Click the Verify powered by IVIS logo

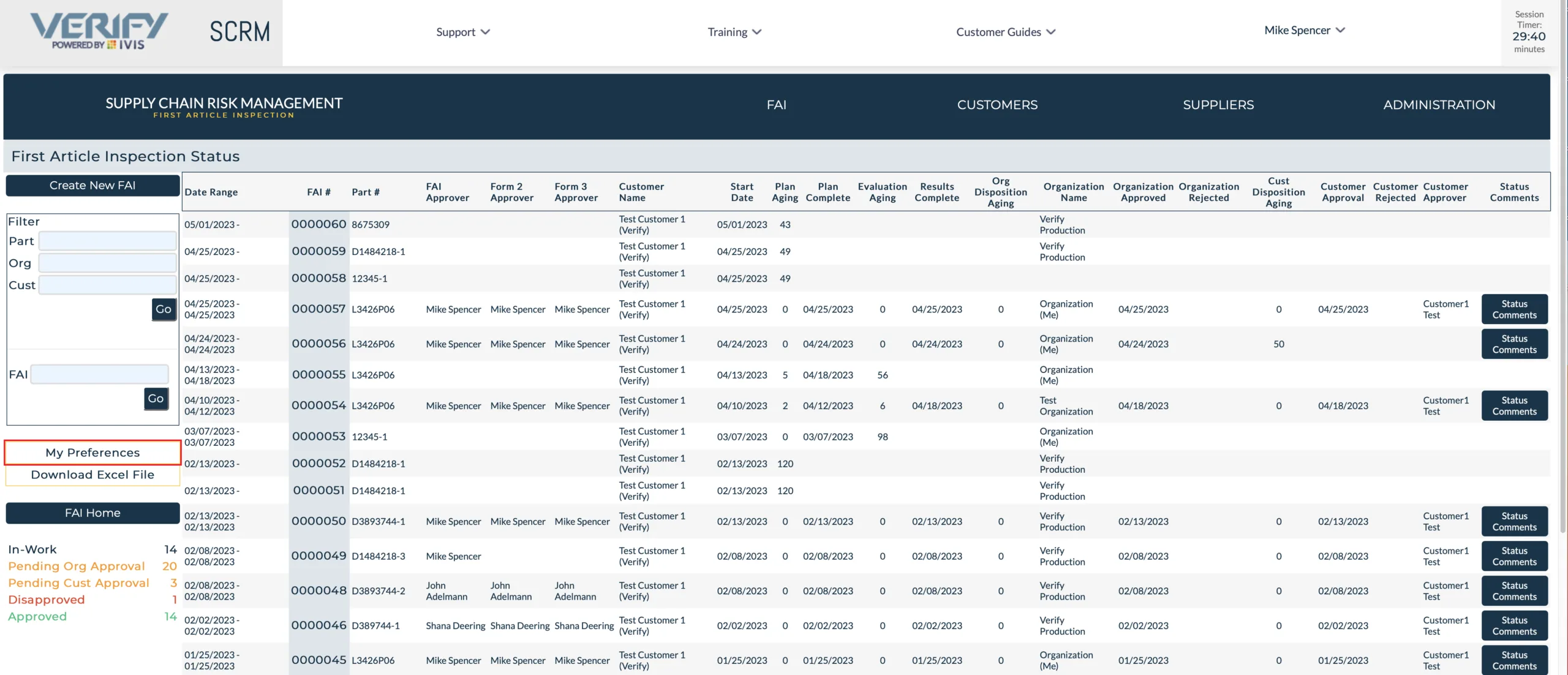click(x=99, y=31)
